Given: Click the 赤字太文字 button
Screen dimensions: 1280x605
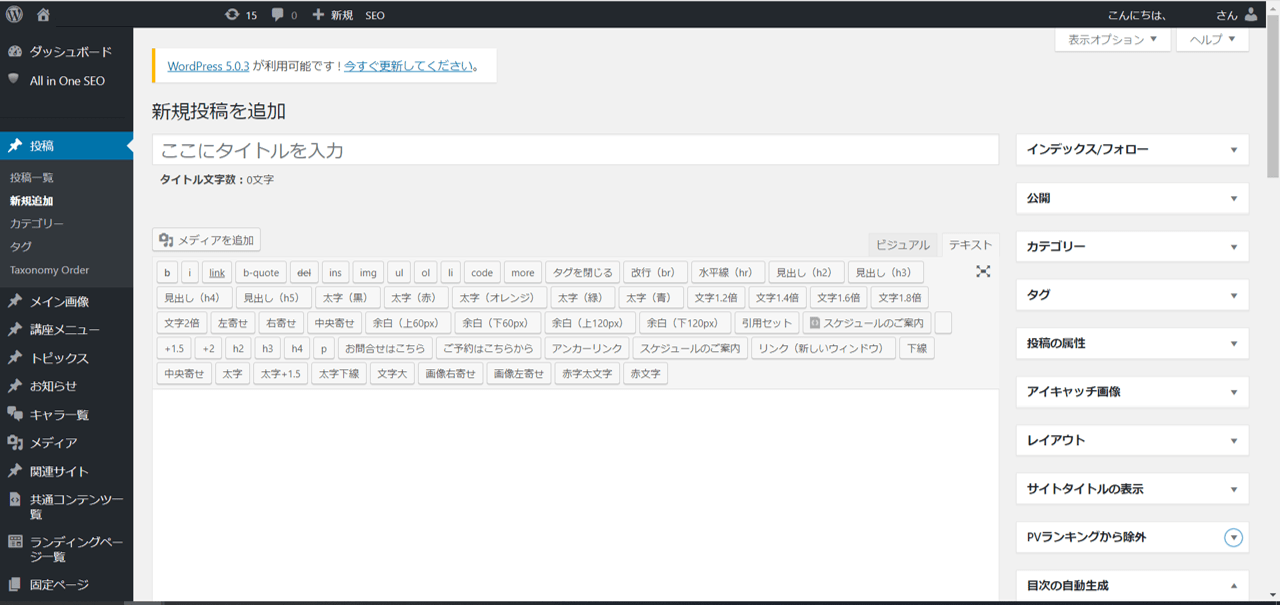Looking at the screenshot, I should click(x=587, y=374).
